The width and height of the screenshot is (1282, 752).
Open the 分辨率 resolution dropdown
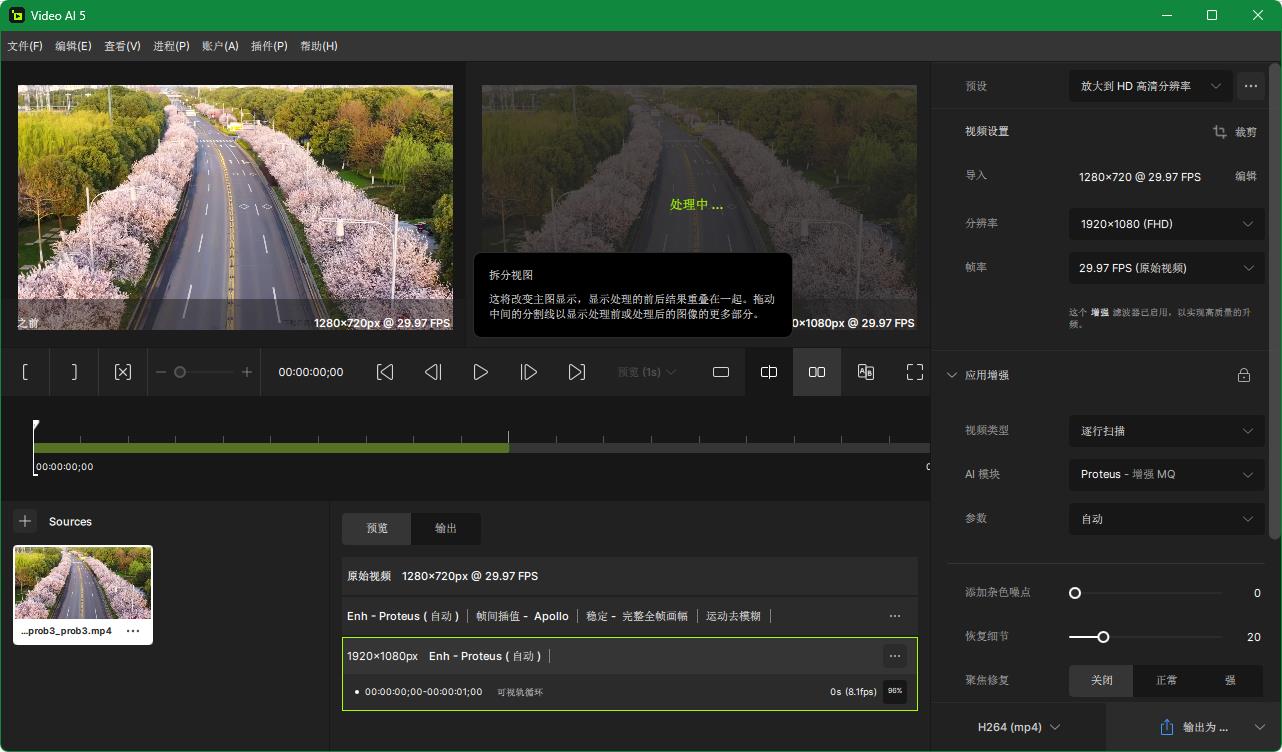click(x=1166, y=224)
